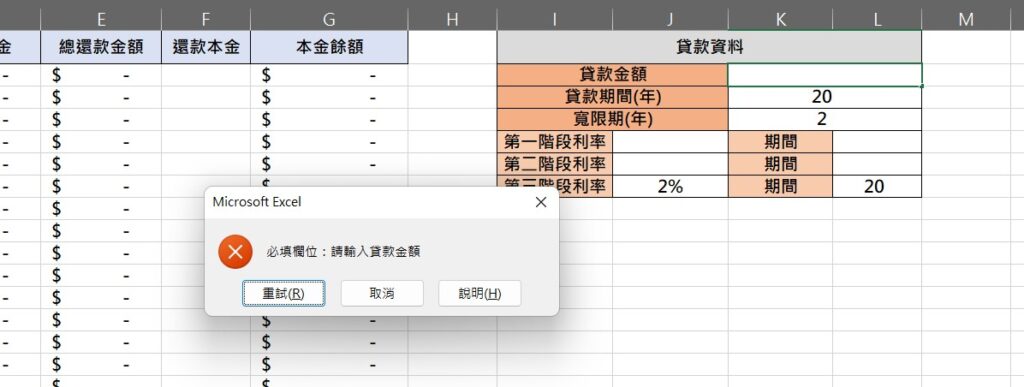Viewport: 1024px width, 387px height.
Task: Select column E header
Action: [x=101, y=20]
